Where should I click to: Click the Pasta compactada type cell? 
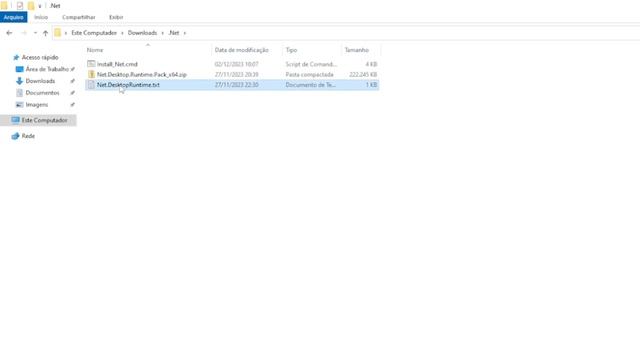coord(309,75)
